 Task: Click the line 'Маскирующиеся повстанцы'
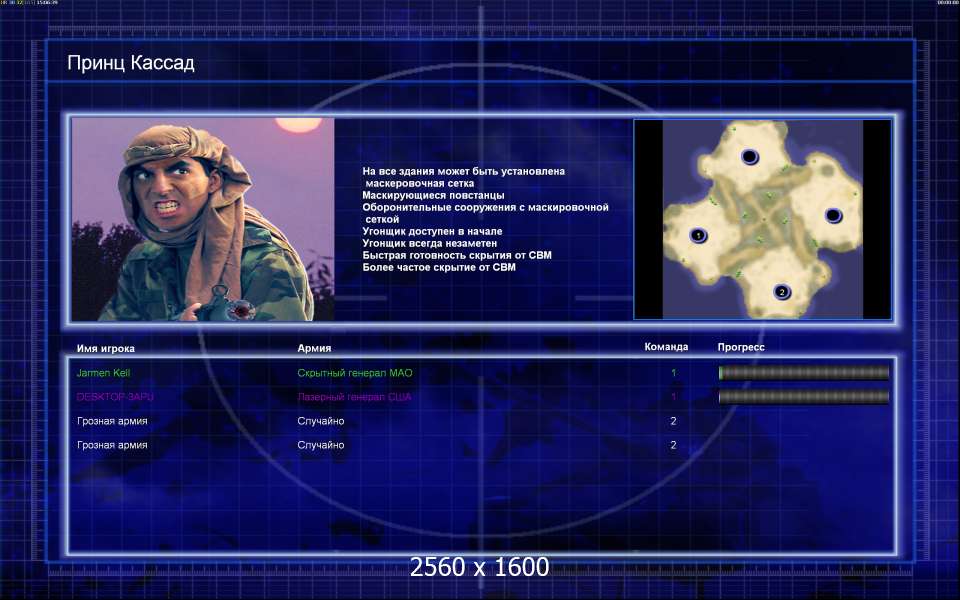pos(433,195)
